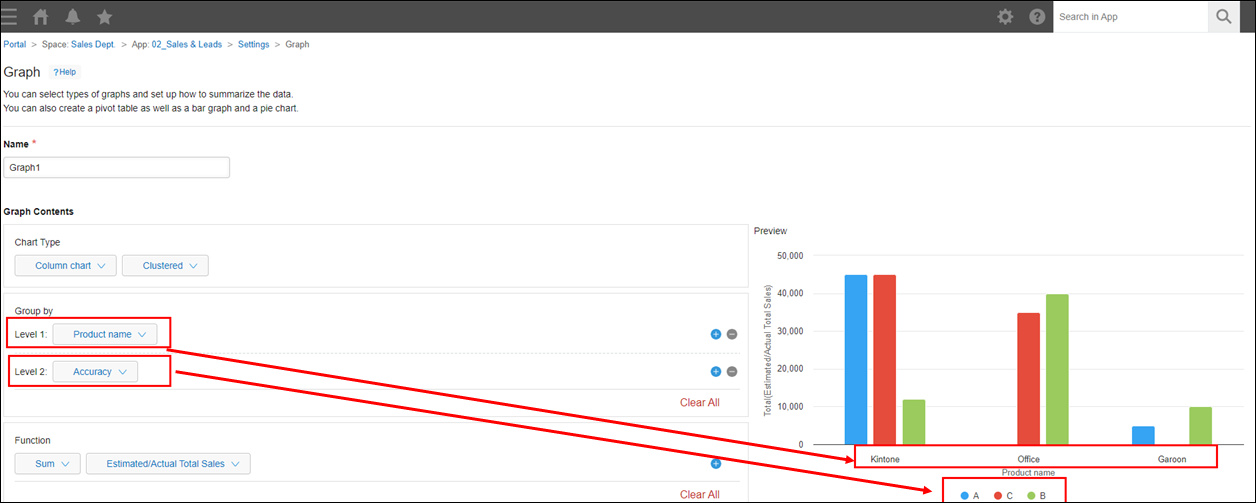Go to the Home portal icon

click(41, 16)
